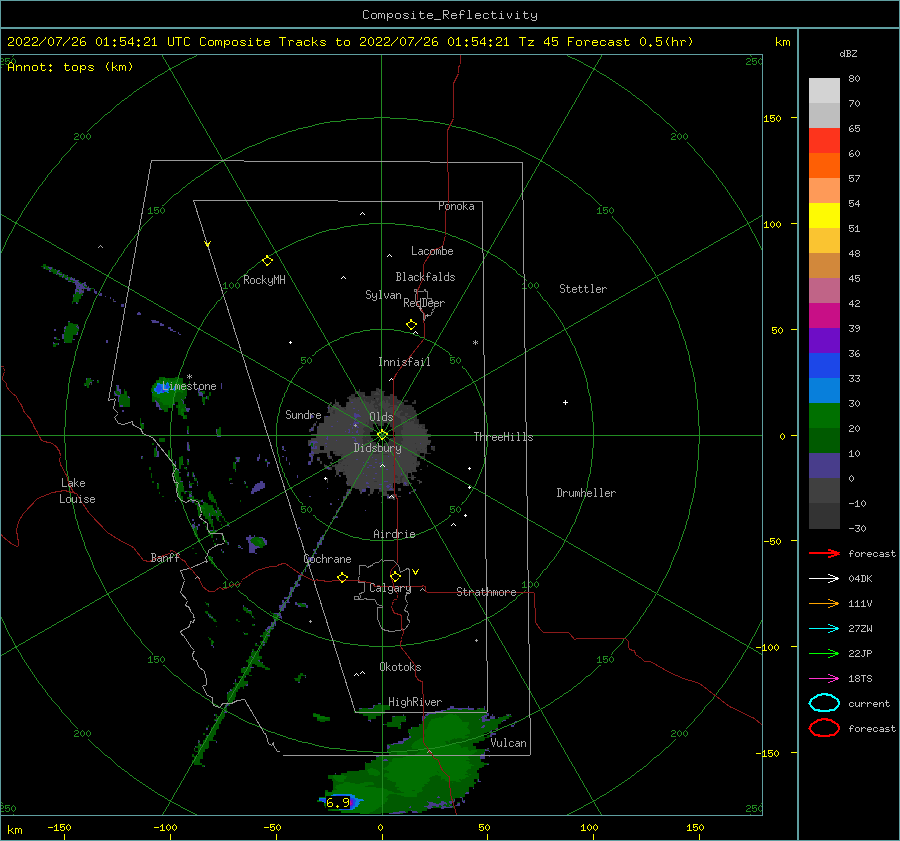Click the Banff label
The width and height of the screenshot is (900, 841).
pyautogui.click(x=165, y=557)
